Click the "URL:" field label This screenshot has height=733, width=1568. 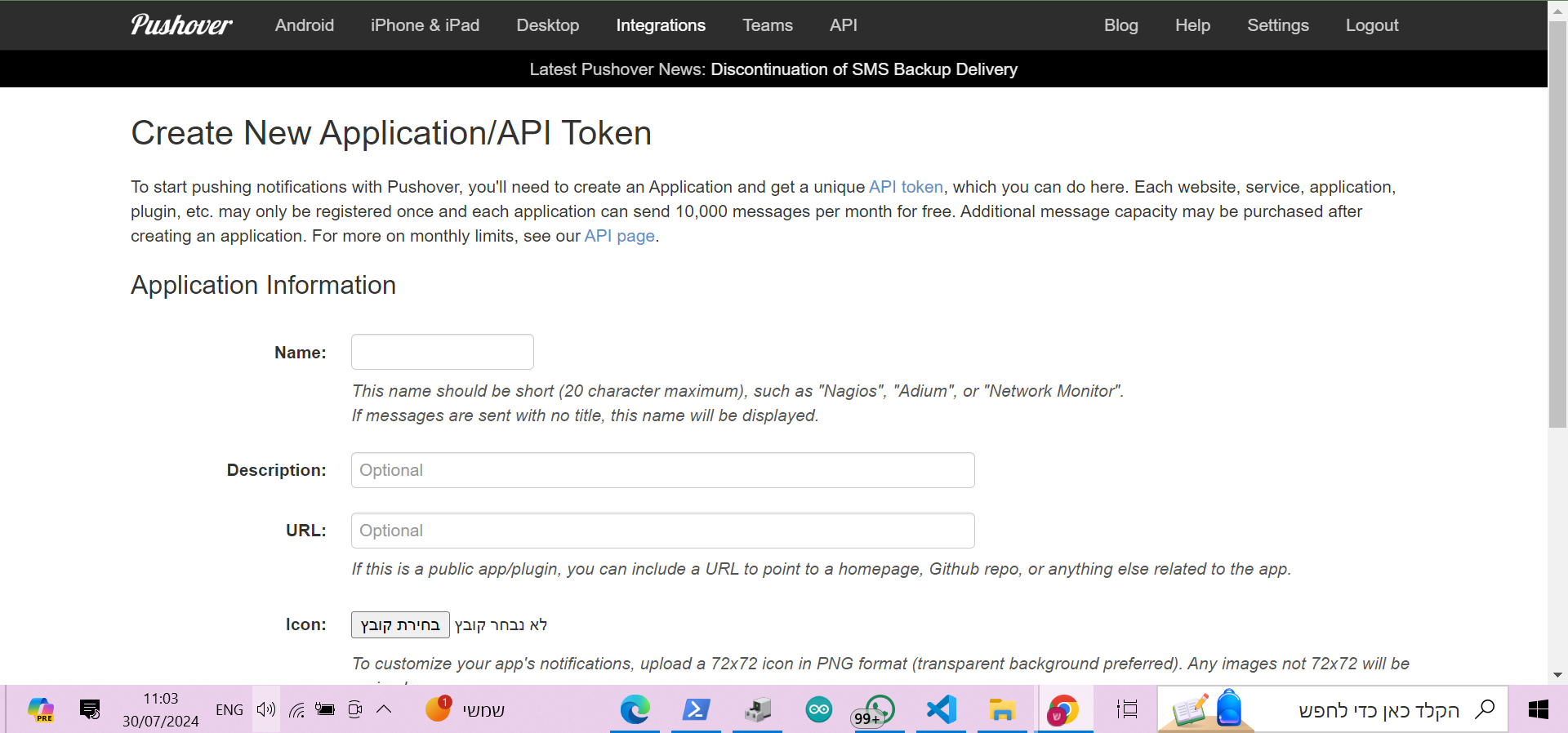[x=306, y=531]
